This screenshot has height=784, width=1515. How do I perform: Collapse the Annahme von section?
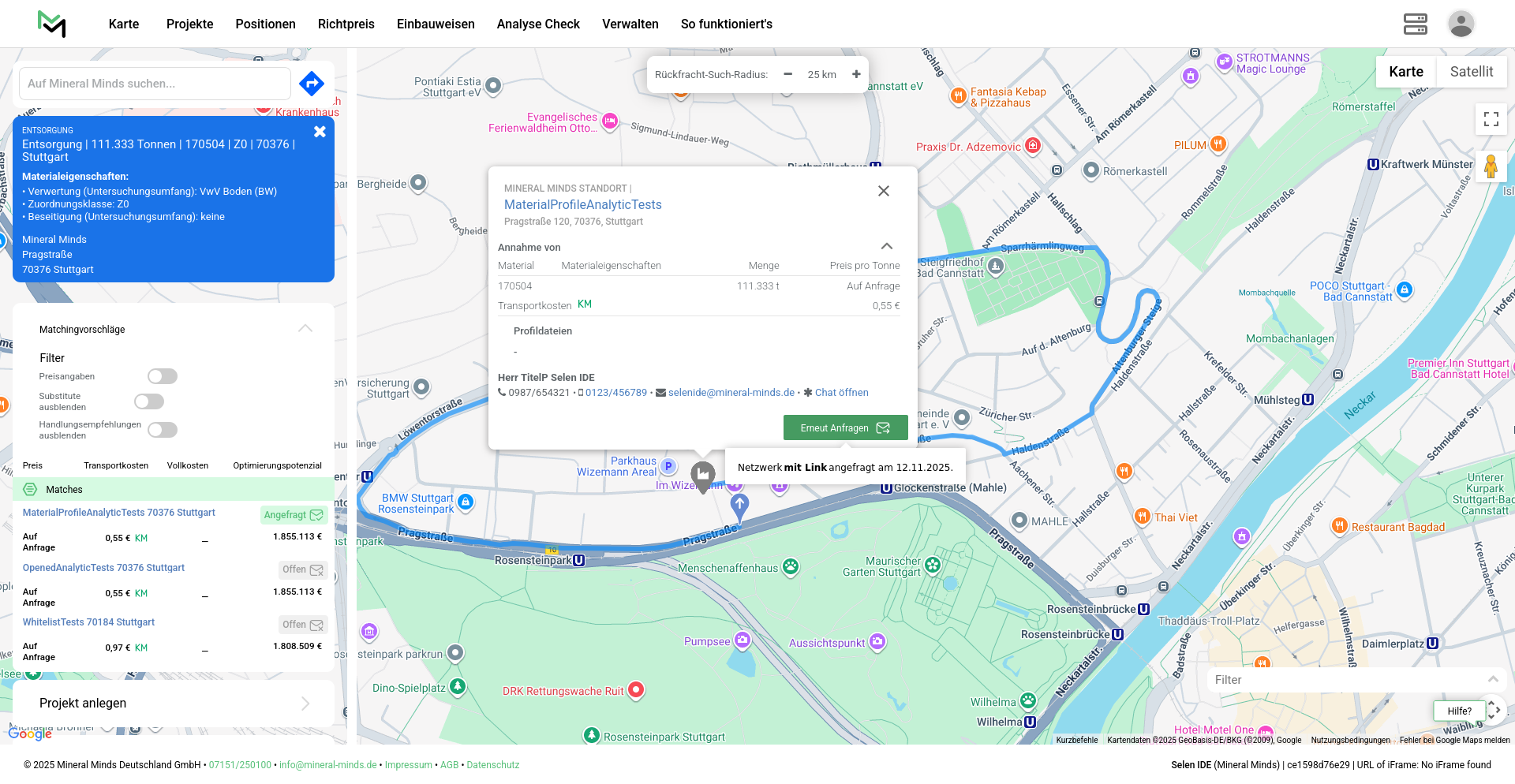(x=886, y=247)
